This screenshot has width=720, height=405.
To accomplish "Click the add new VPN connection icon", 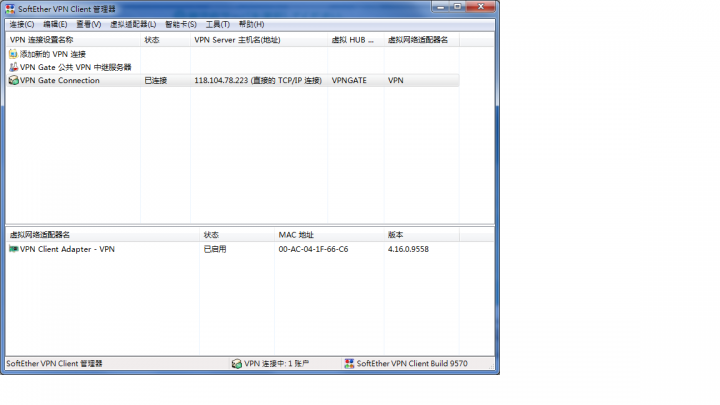I will pos(13,54).
